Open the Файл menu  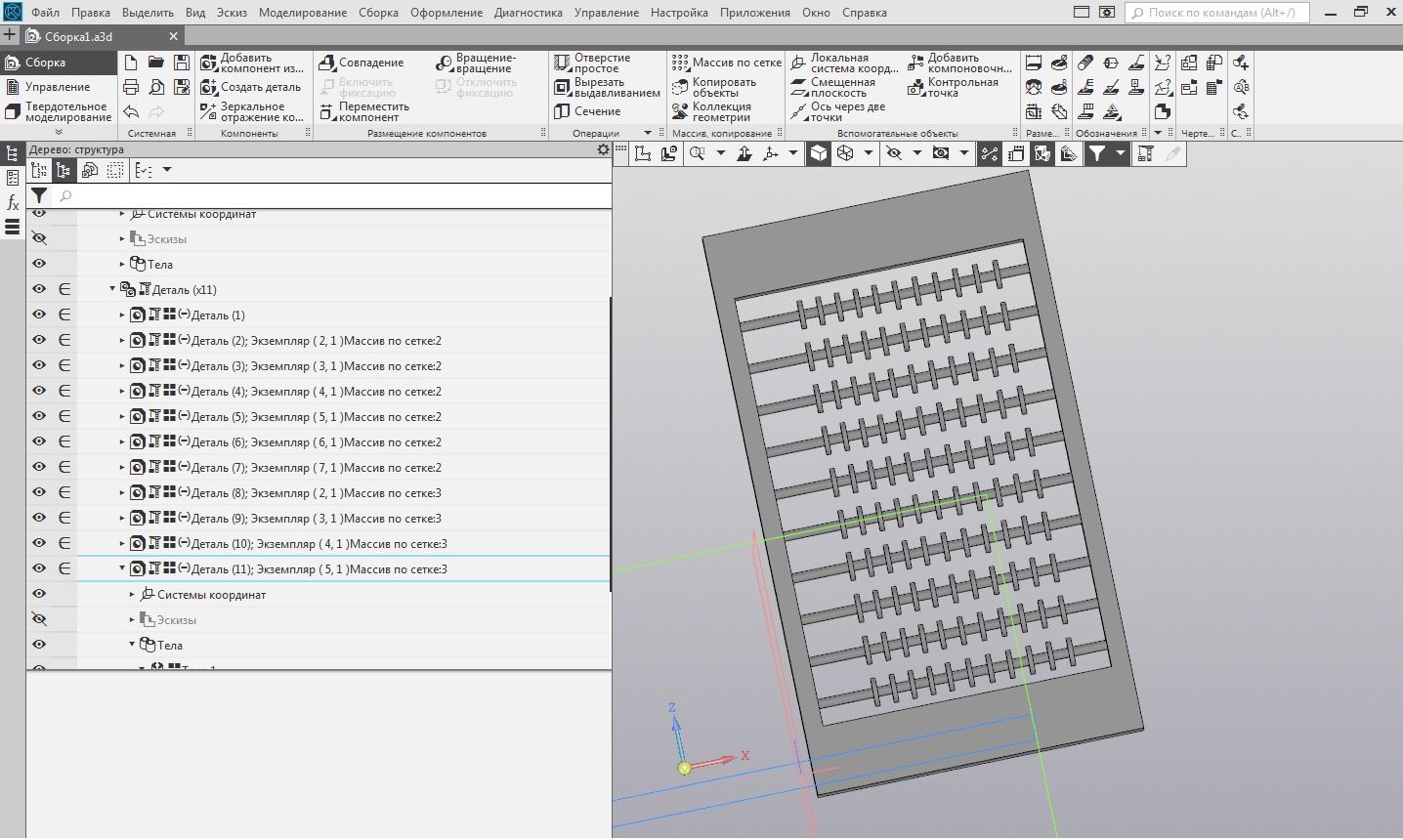pos(45,13)
